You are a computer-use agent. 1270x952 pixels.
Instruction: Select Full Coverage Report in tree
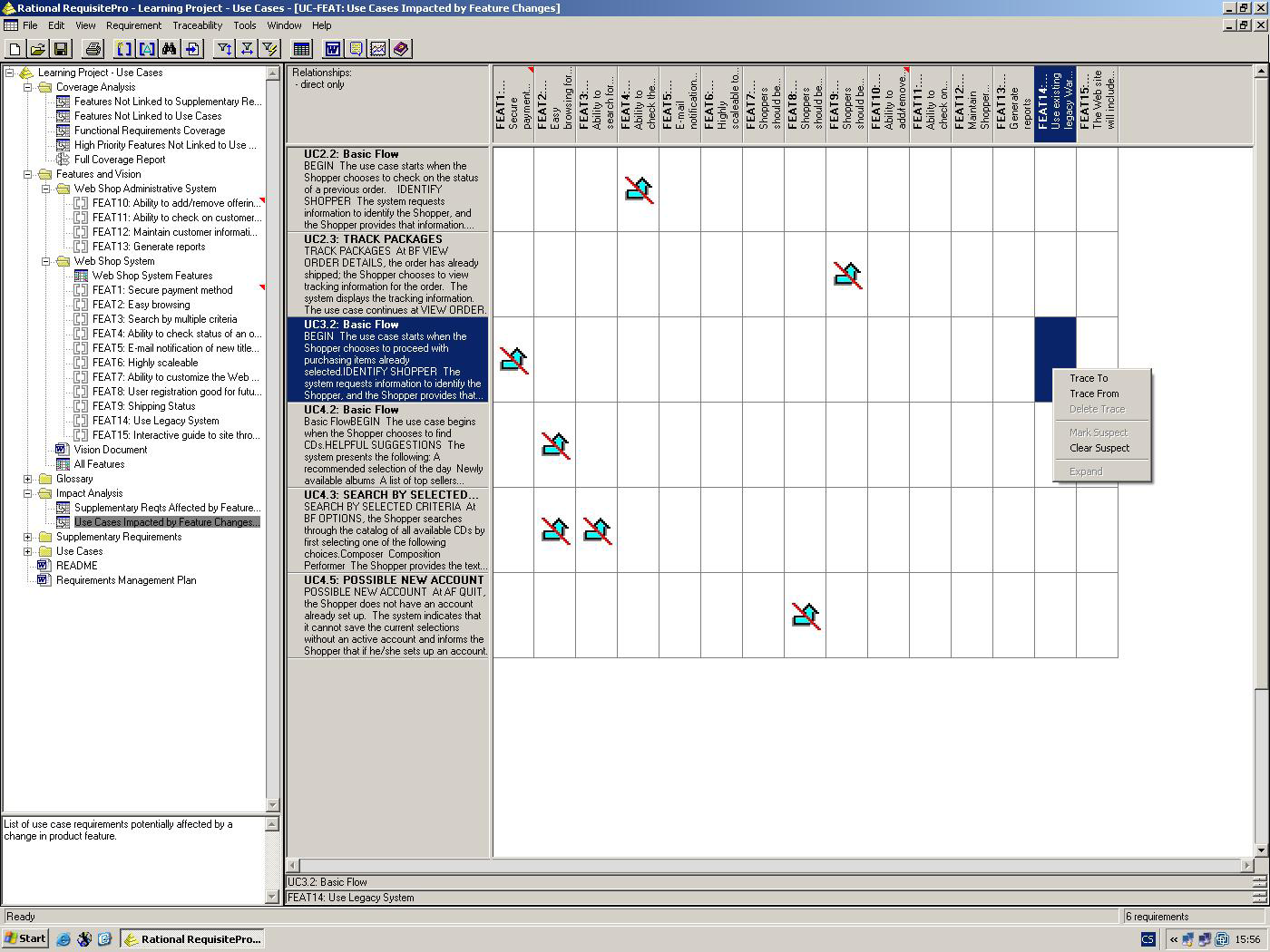click(120, 160)
